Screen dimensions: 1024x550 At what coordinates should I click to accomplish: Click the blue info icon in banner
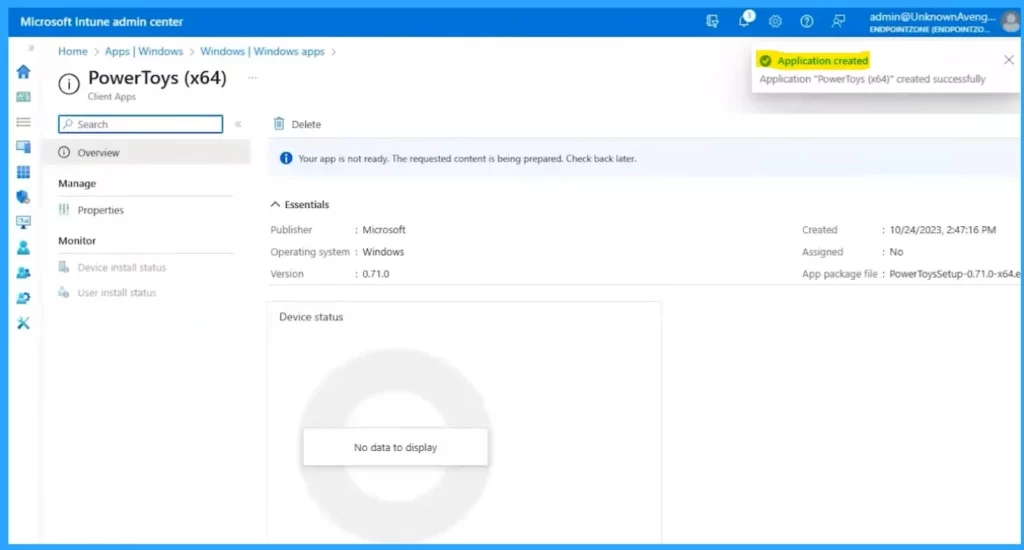coord(286,158)
